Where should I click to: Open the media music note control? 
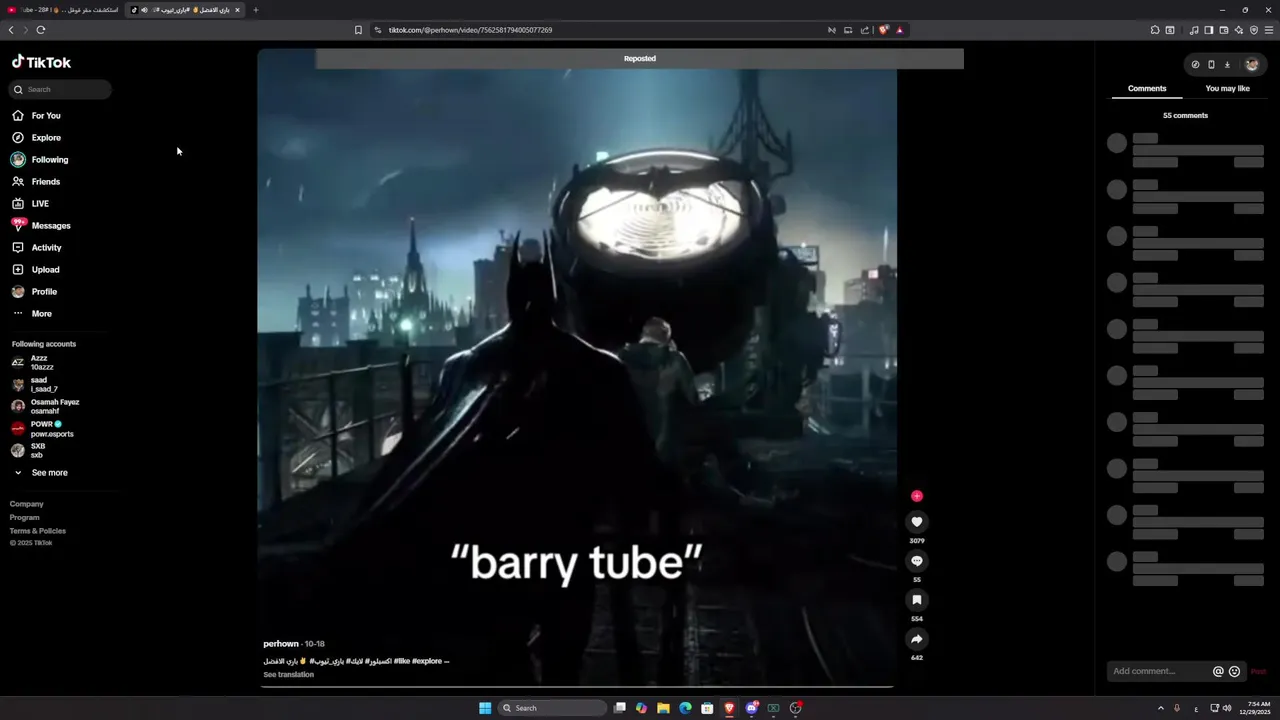pos(1194,30)
